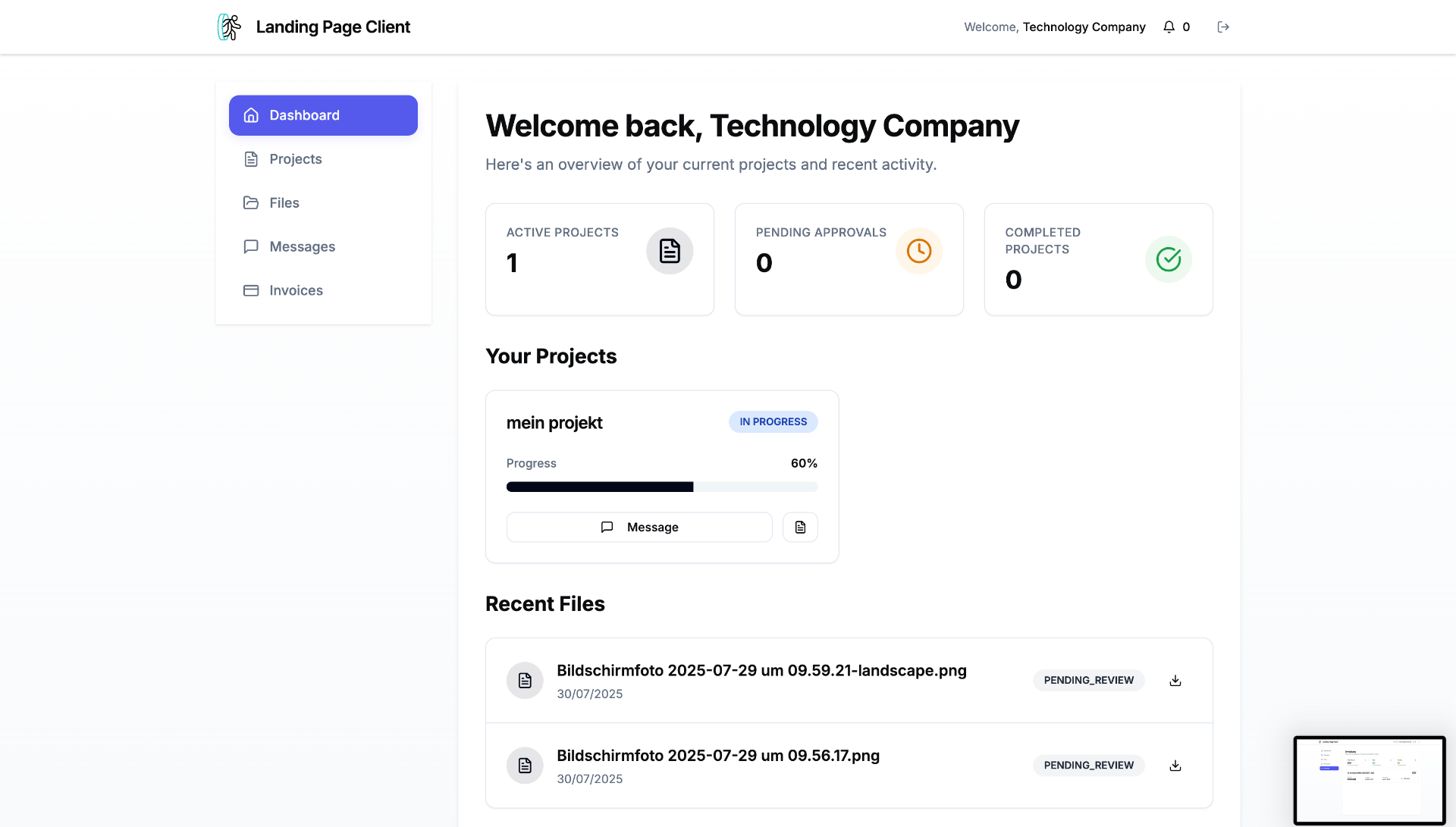1456x827 pixels.
Task: Click the notification bell icon
Action: tap(1168, 27)
